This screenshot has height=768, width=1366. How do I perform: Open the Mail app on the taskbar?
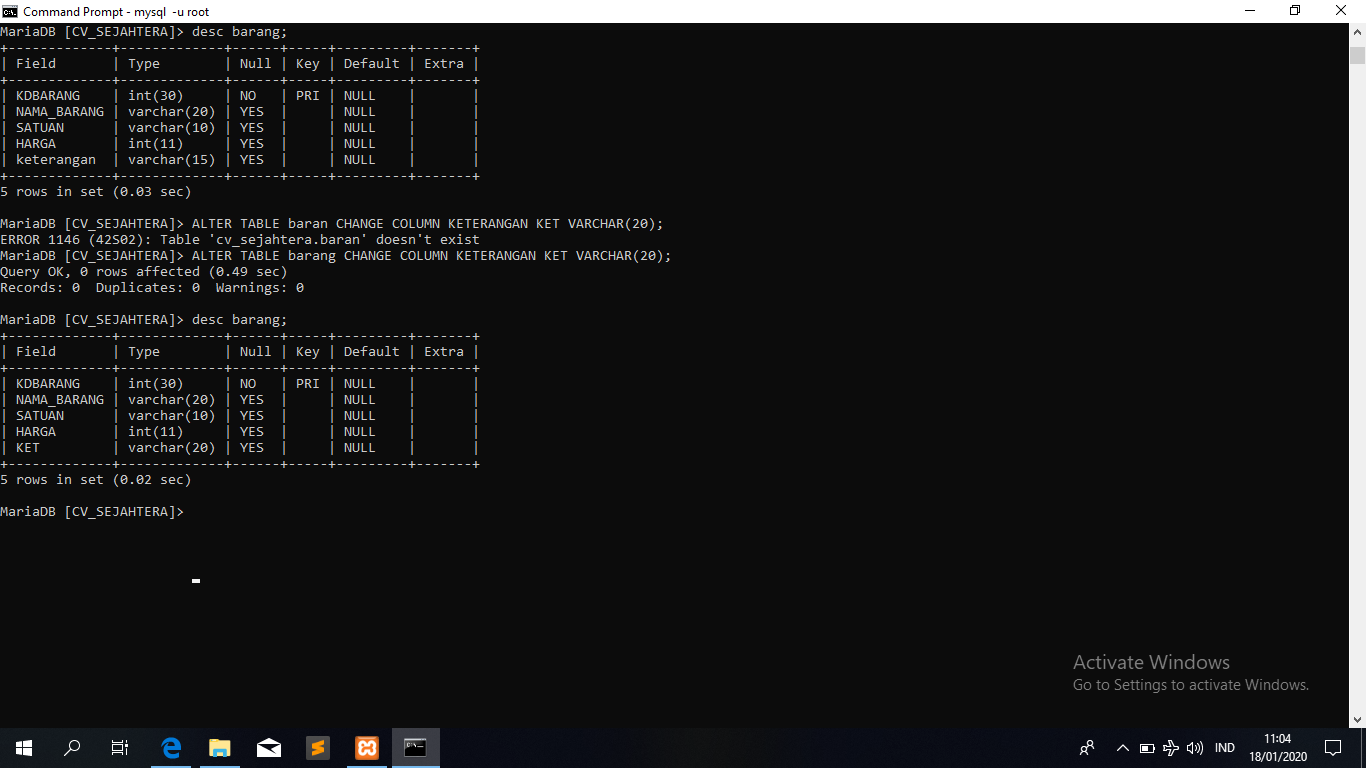click(269, 747)
